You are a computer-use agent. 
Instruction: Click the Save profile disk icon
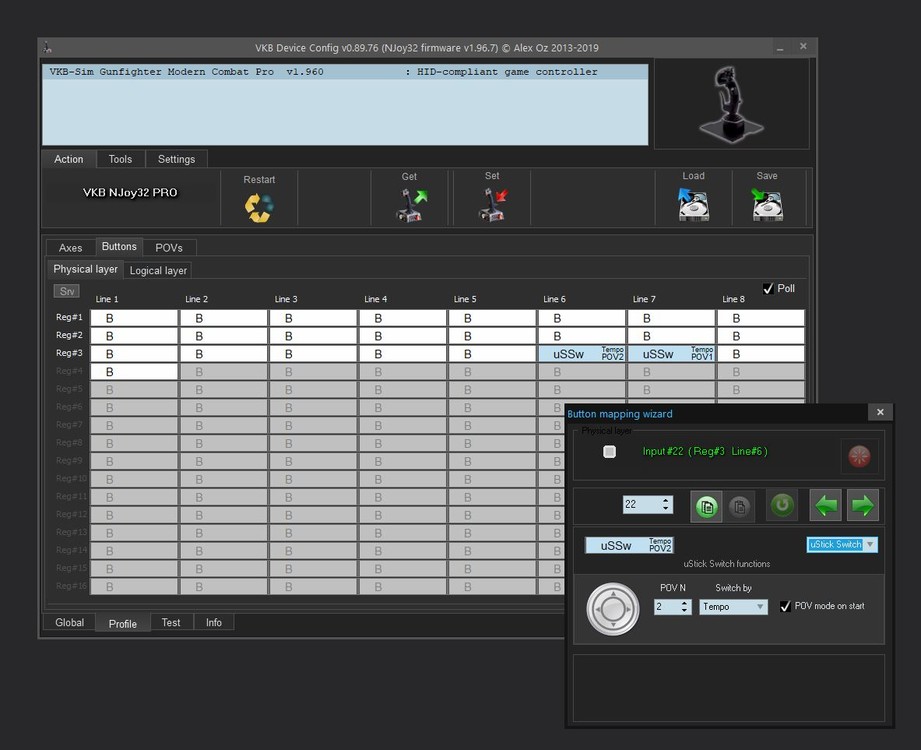767,204
